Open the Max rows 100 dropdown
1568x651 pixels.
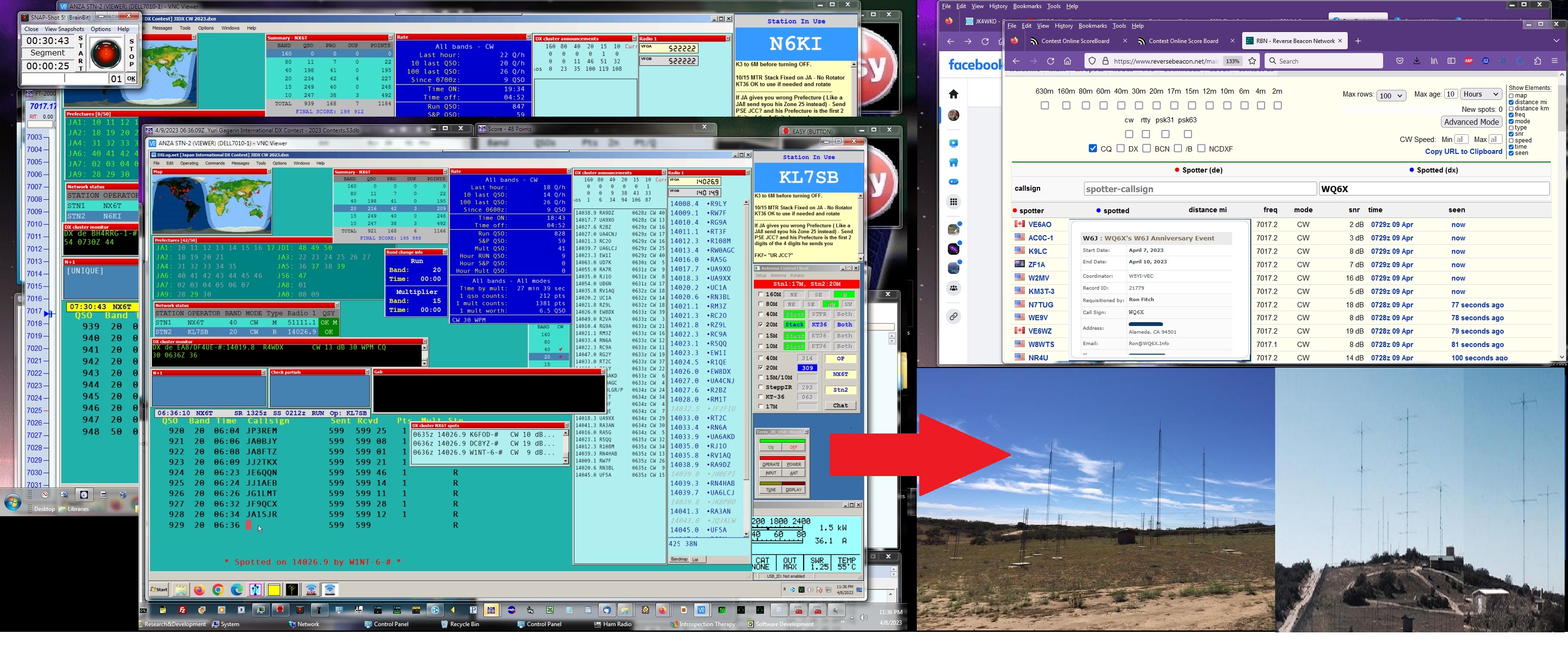click(x=1391, y=96)
